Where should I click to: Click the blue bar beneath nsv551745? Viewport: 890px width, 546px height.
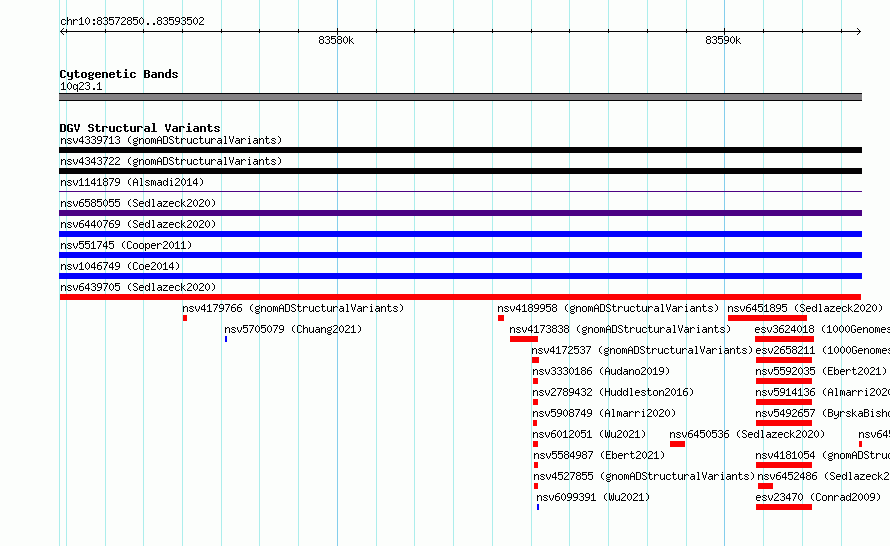tap(460, 255)
